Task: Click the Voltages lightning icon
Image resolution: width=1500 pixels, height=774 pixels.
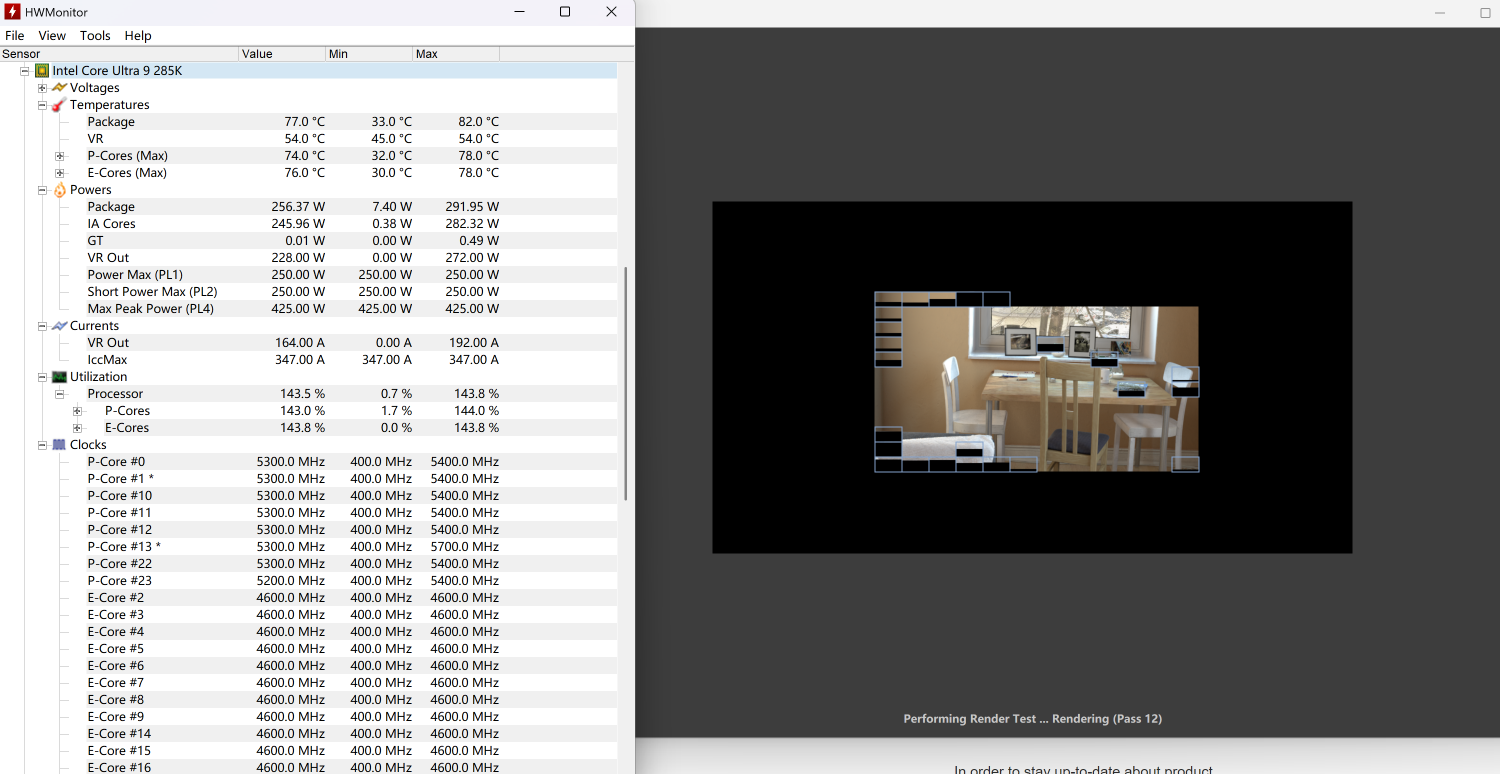Action: tap(59, 88)
